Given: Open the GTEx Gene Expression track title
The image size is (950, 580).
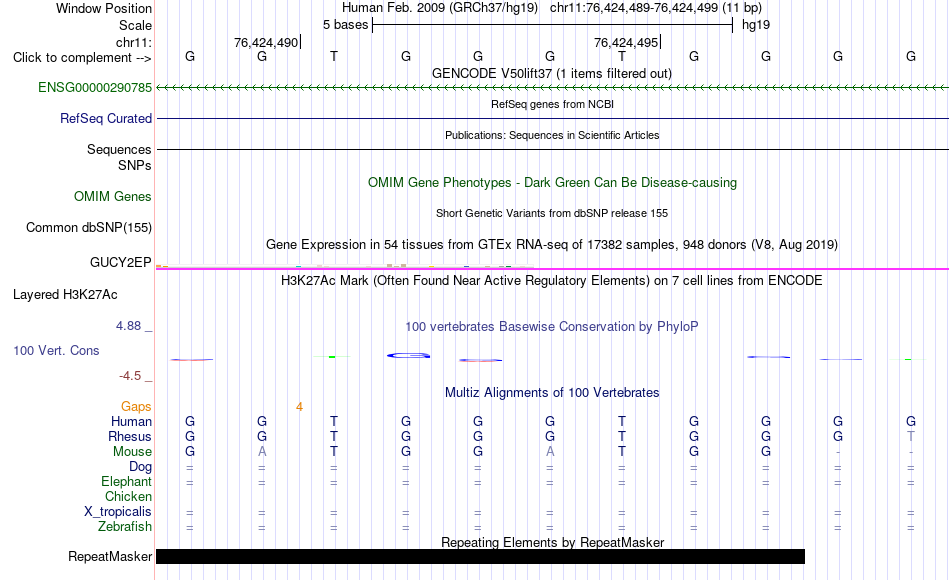Looking at the screenshot, I should 552,244.
